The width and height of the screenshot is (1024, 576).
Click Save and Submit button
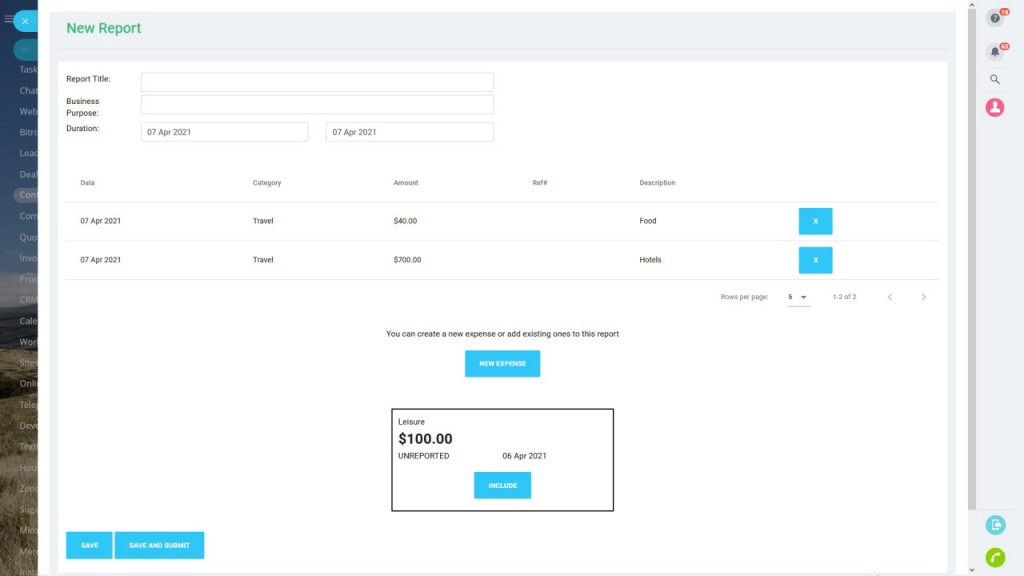click(x=159, y=545)
